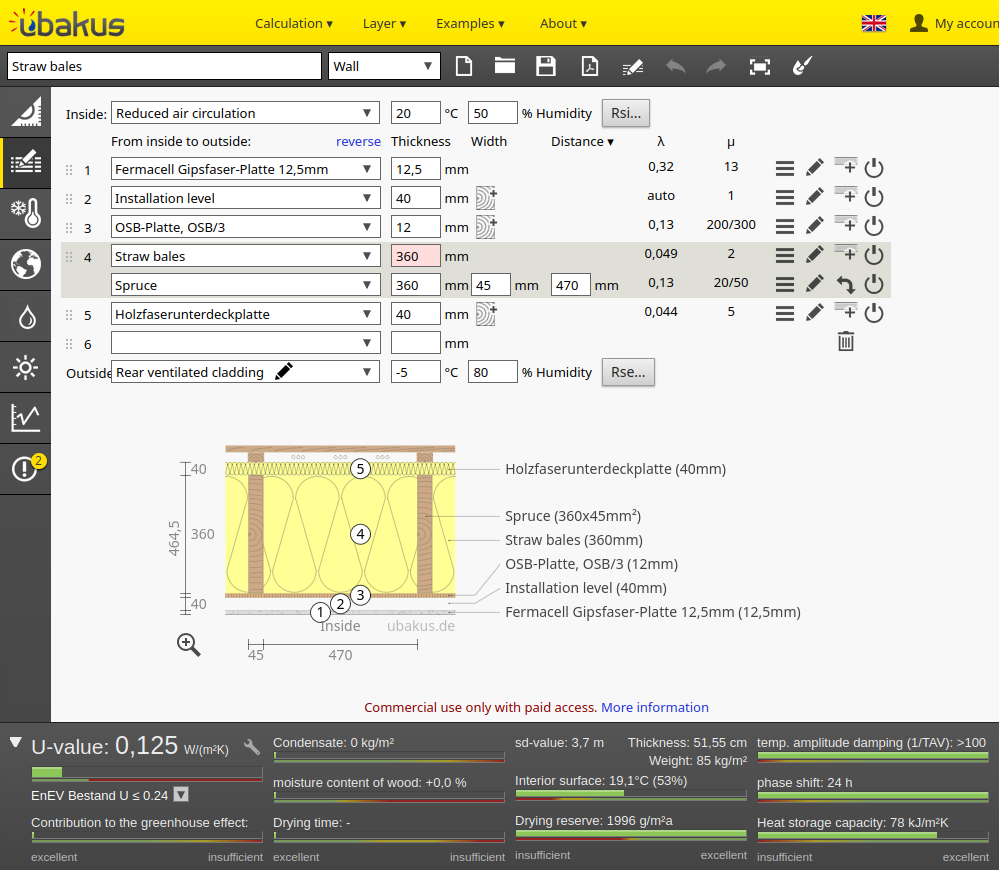Toggle power for Installation level layer

click(873, 197)
